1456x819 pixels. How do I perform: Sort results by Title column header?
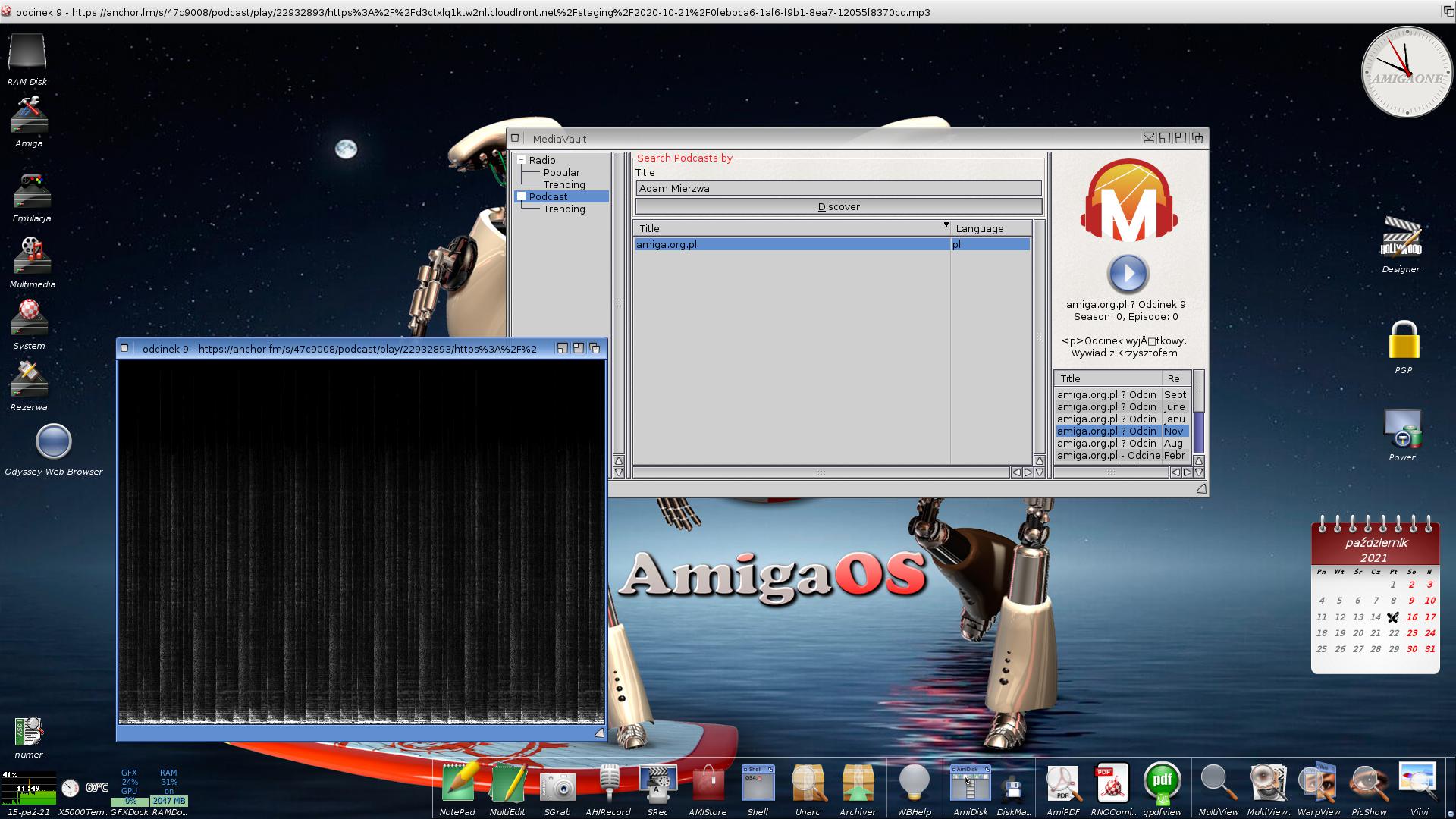pyautogui.click(x=792, y=228)
